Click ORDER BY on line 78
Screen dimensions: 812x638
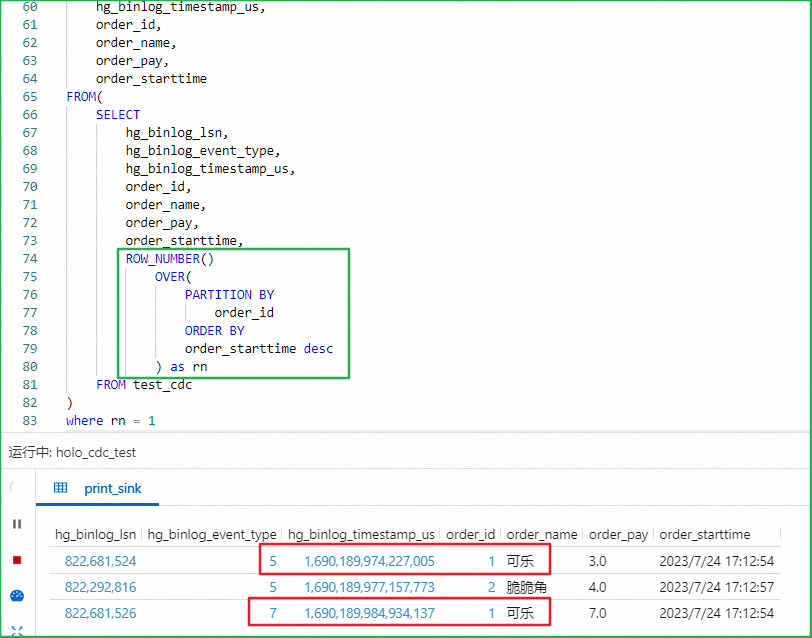[214, 330]
